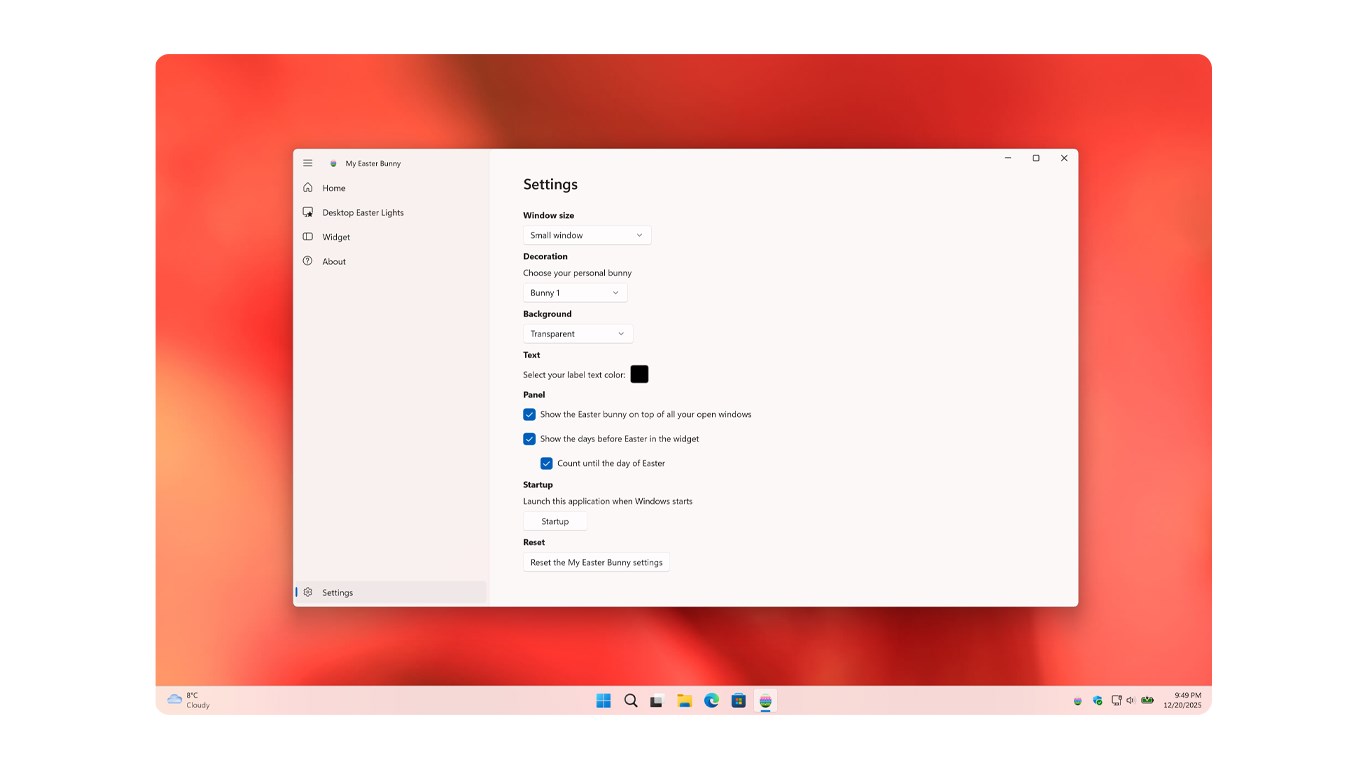Disable showing the bunny on top of windows
The width and height of the screenshot is (1366, 768).
(529, 414)
